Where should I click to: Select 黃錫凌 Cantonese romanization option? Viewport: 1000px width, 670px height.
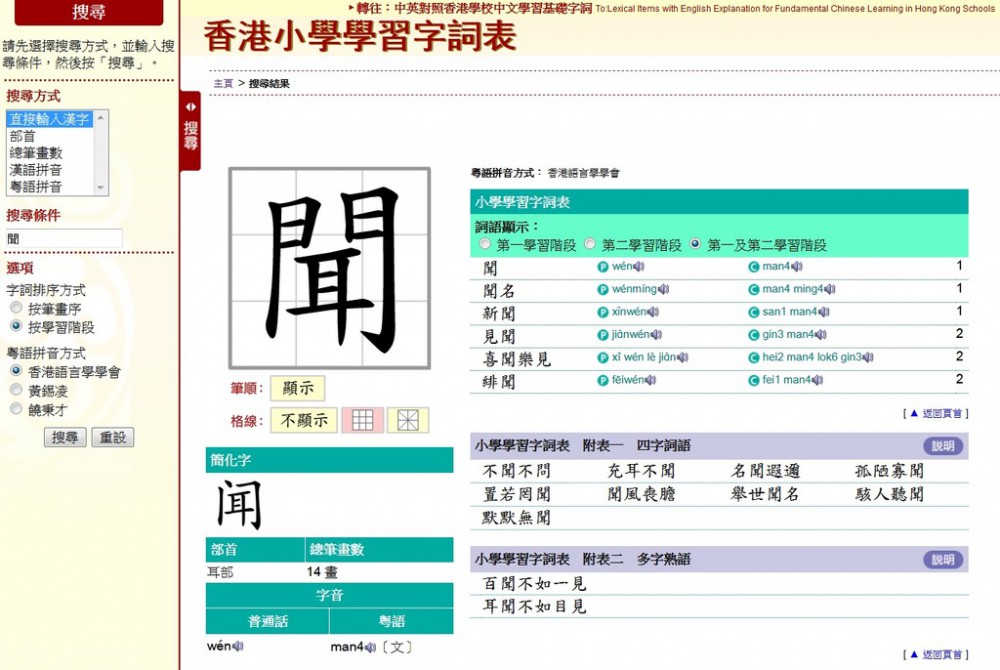(16, 390)
